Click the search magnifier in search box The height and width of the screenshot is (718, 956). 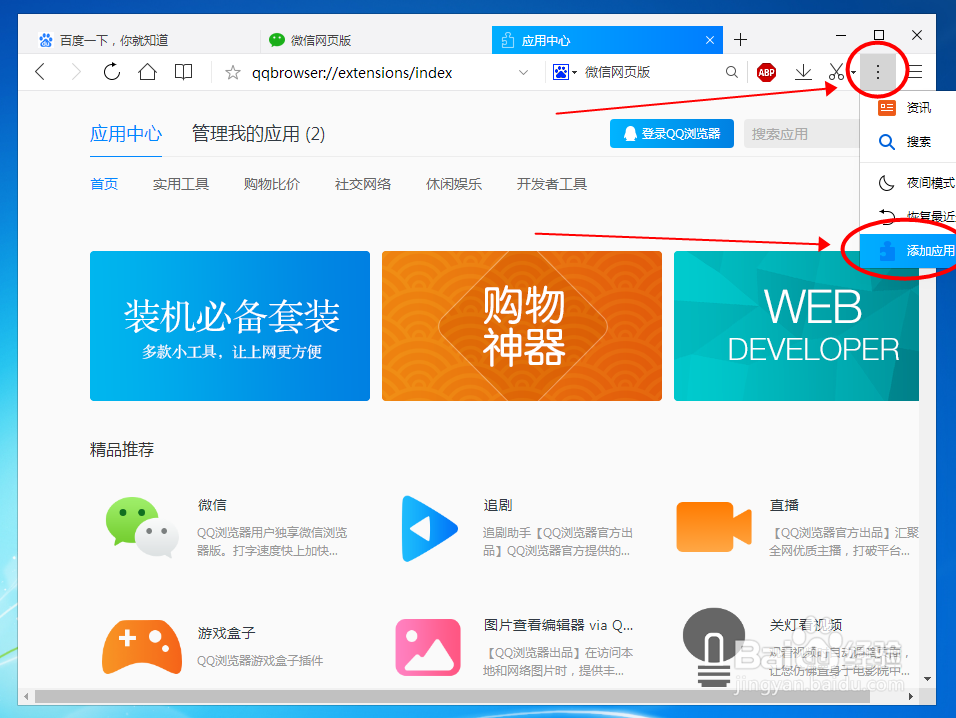(x=732, y=73)
